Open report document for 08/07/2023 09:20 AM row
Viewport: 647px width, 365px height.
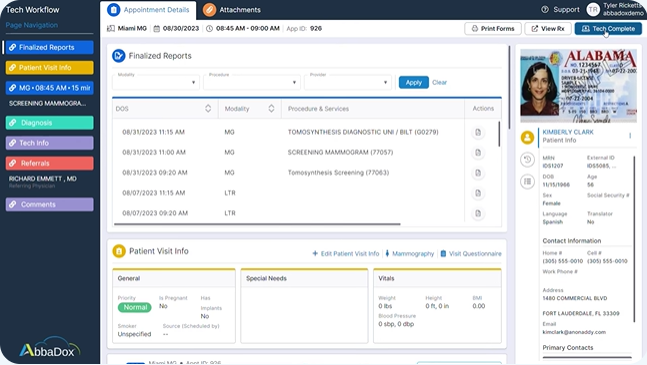coord(478,213)
